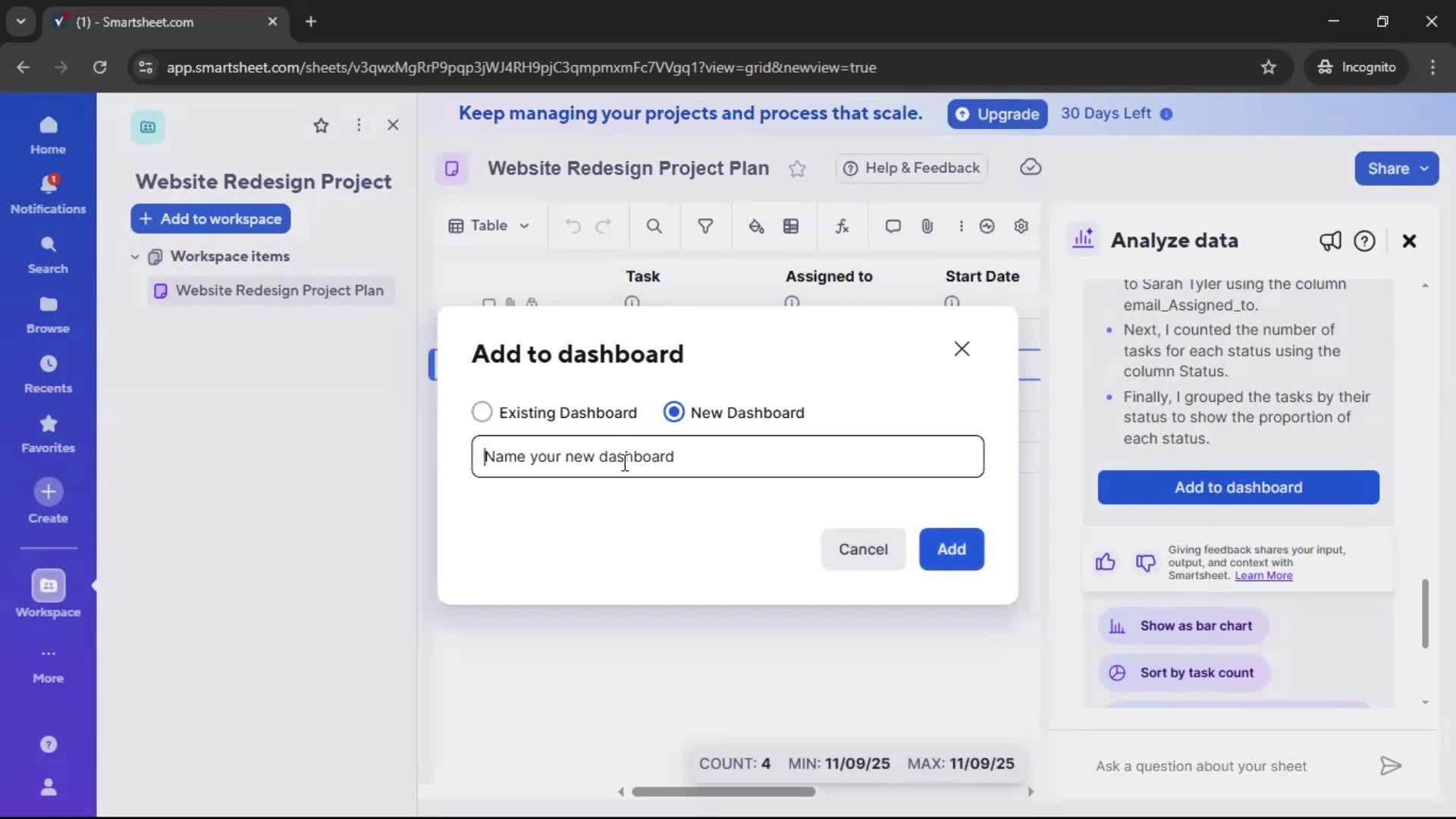Insert a formula using the fx icon
This screenshot has height=819, width=1456.
(x=843, y=226)
